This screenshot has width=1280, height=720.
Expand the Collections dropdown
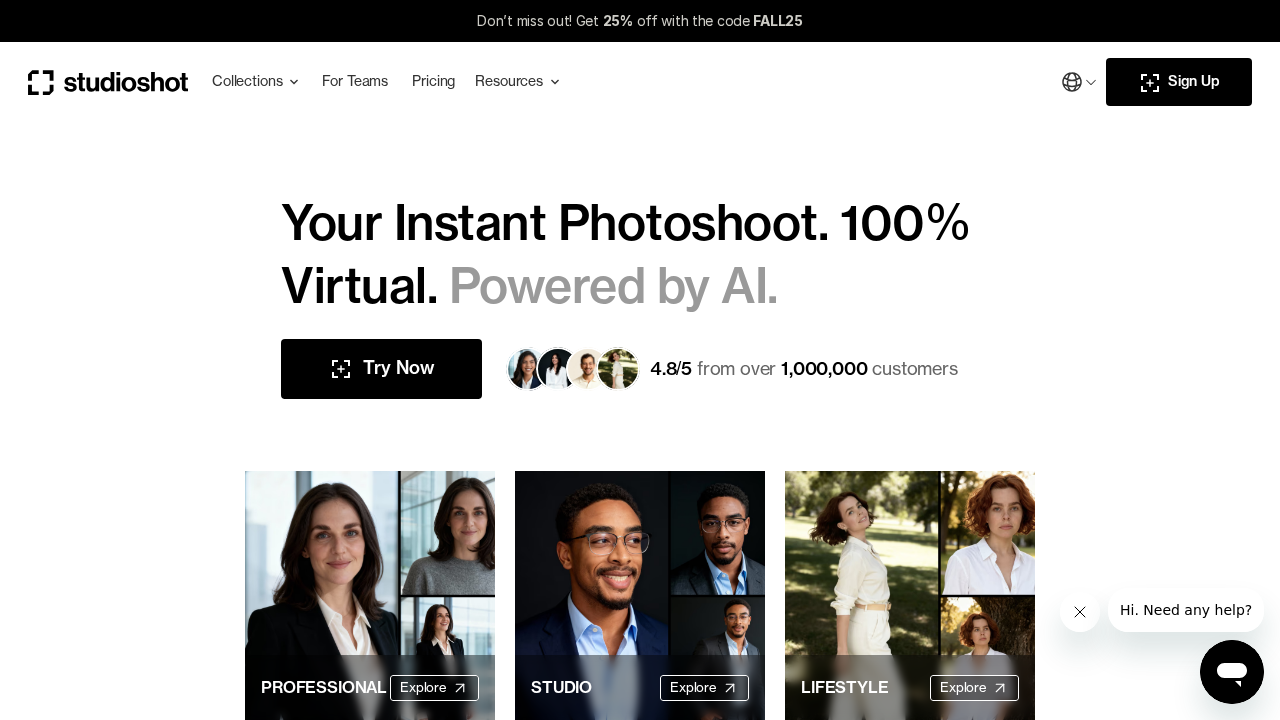pos(255,81)
